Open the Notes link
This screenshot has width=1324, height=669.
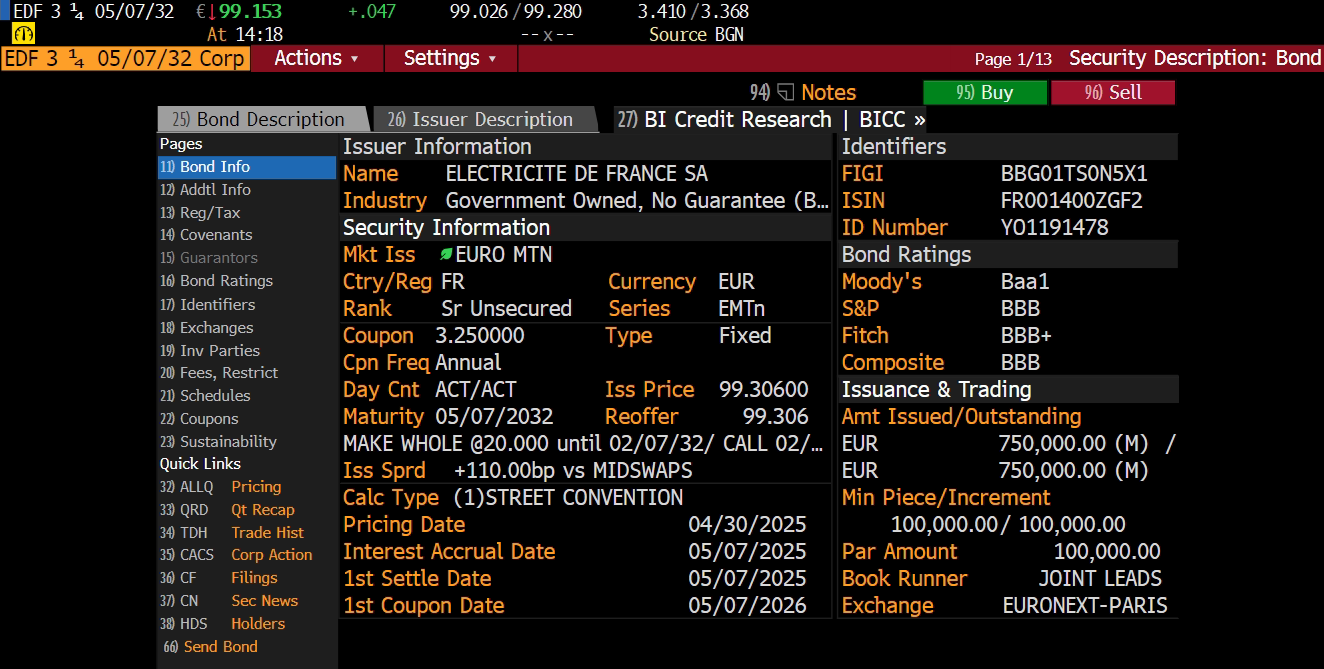point(828,93)
